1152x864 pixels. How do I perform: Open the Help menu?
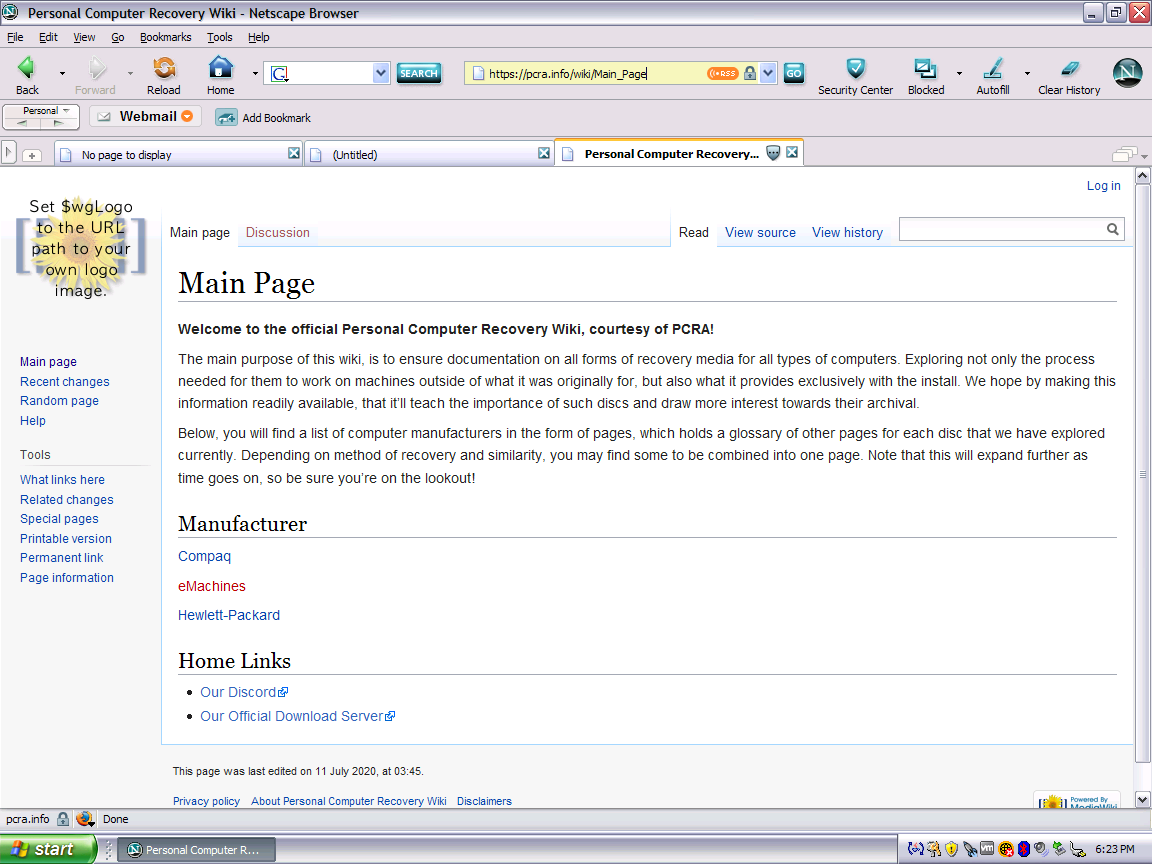(259, 37)
